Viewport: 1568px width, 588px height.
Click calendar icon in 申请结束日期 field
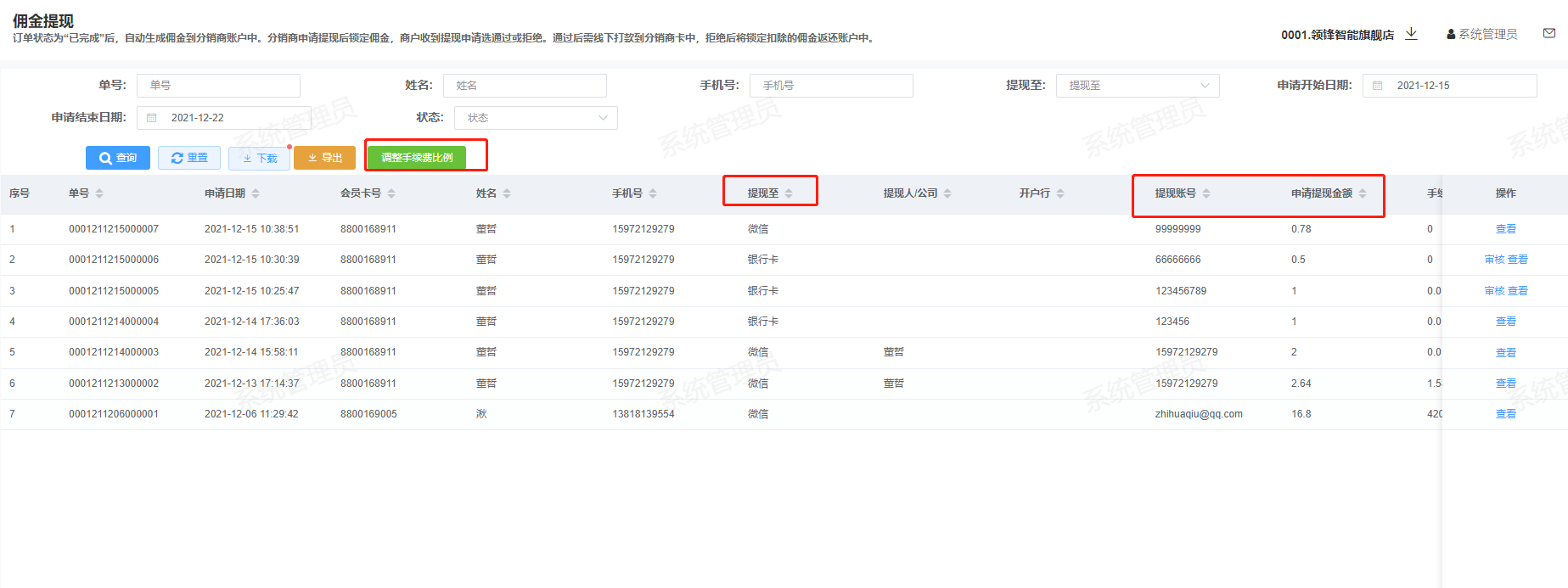(x=152, y=118)
